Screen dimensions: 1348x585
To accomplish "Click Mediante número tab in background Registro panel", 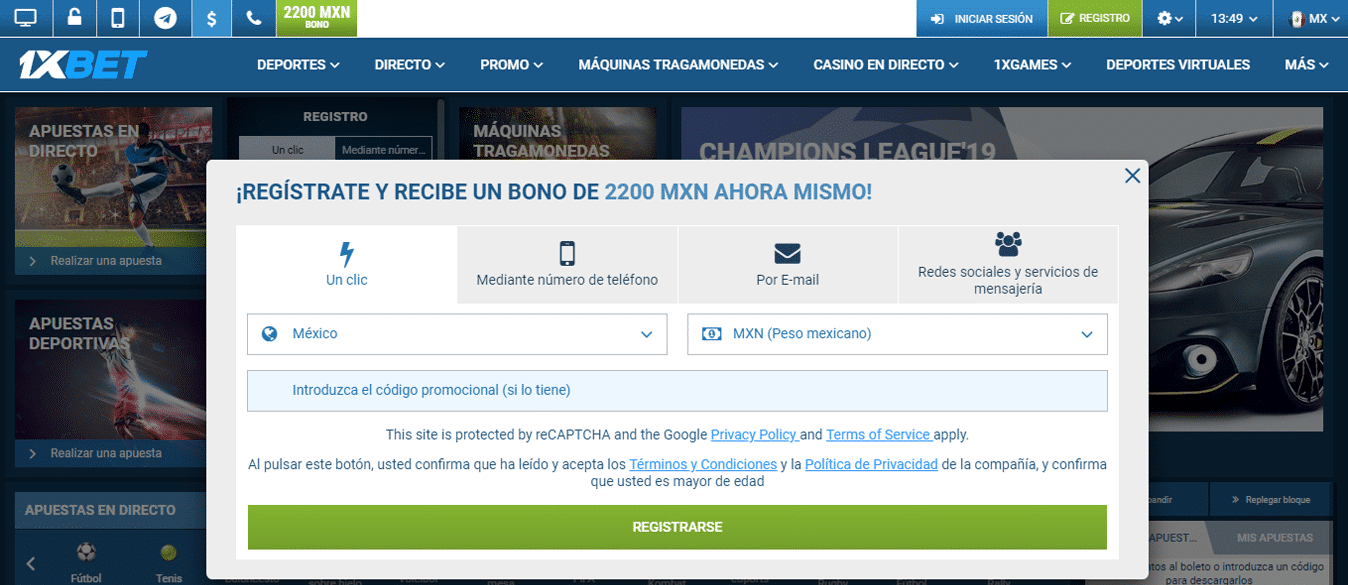I will tap(384, 150).
